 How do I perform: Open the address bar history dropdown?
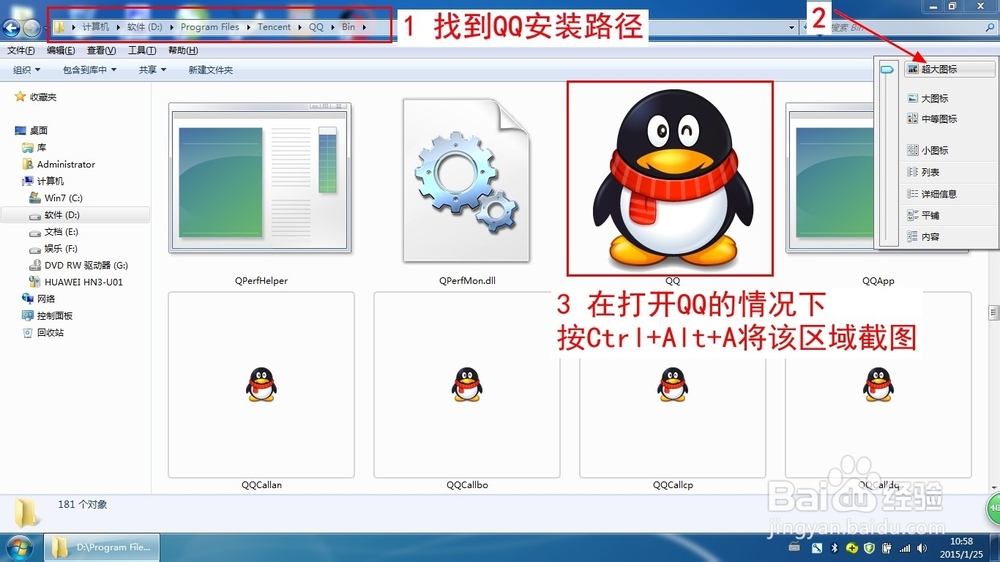pyautogui.click(x=791, y=27)
